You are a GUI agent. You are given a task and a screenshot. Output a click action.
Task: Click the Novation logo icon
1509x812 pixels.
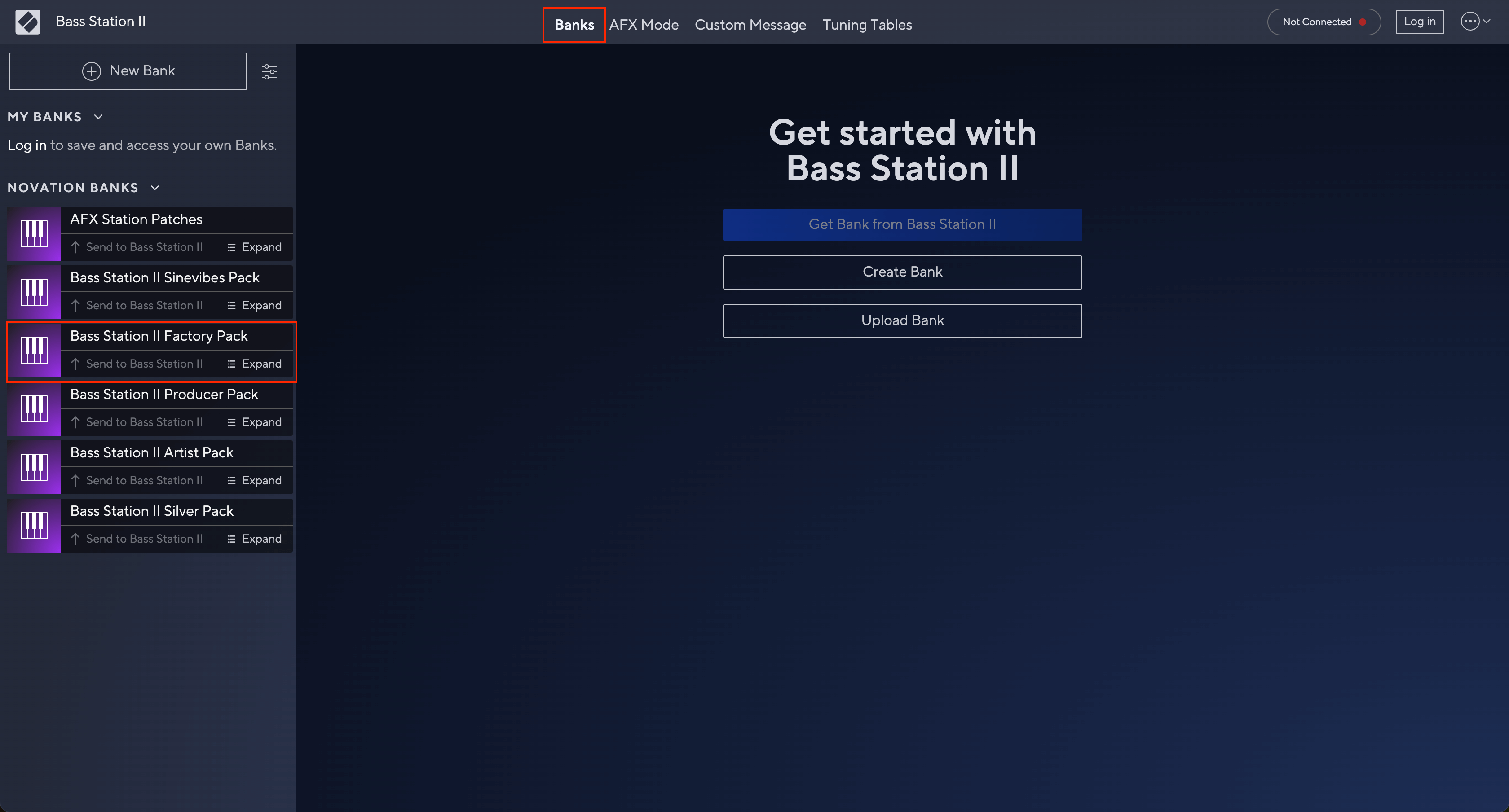27,22
